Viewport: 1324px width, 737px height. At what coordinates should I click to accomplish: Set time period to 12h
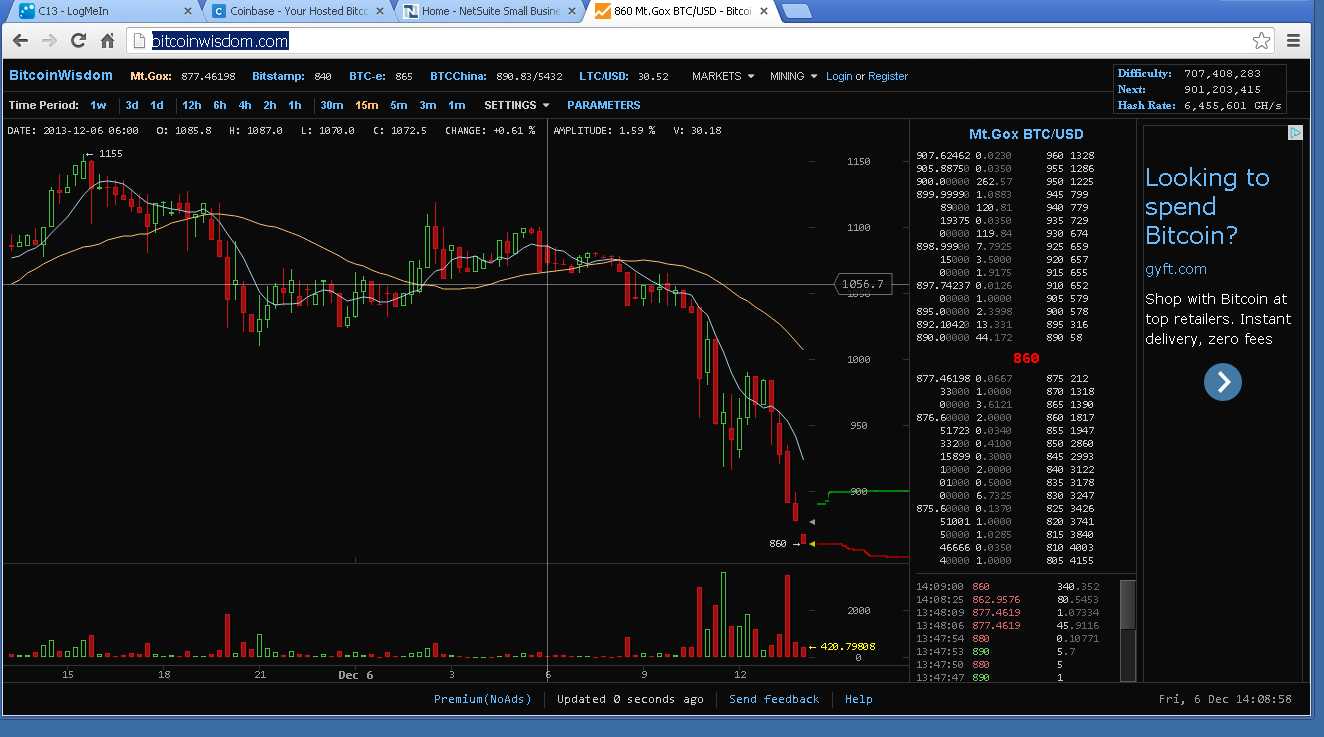pos(191,105)
